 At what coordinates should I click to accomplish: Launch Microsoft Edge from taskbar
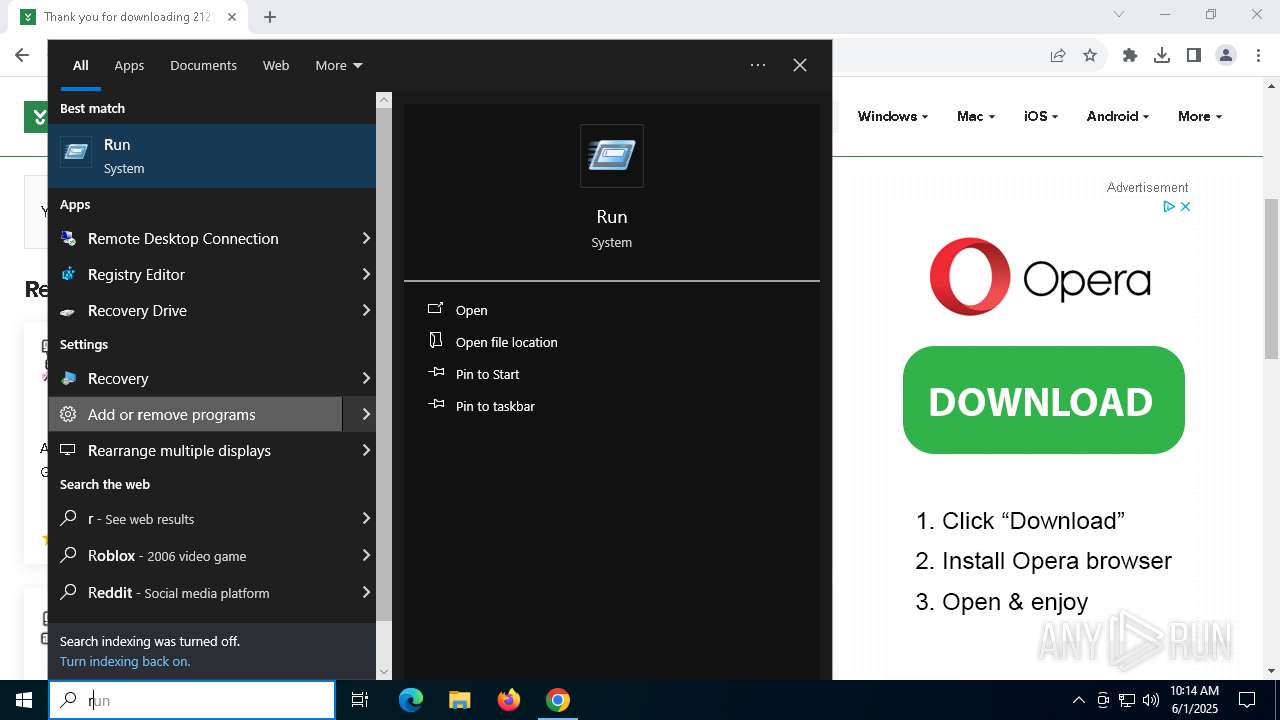point(411,700)
